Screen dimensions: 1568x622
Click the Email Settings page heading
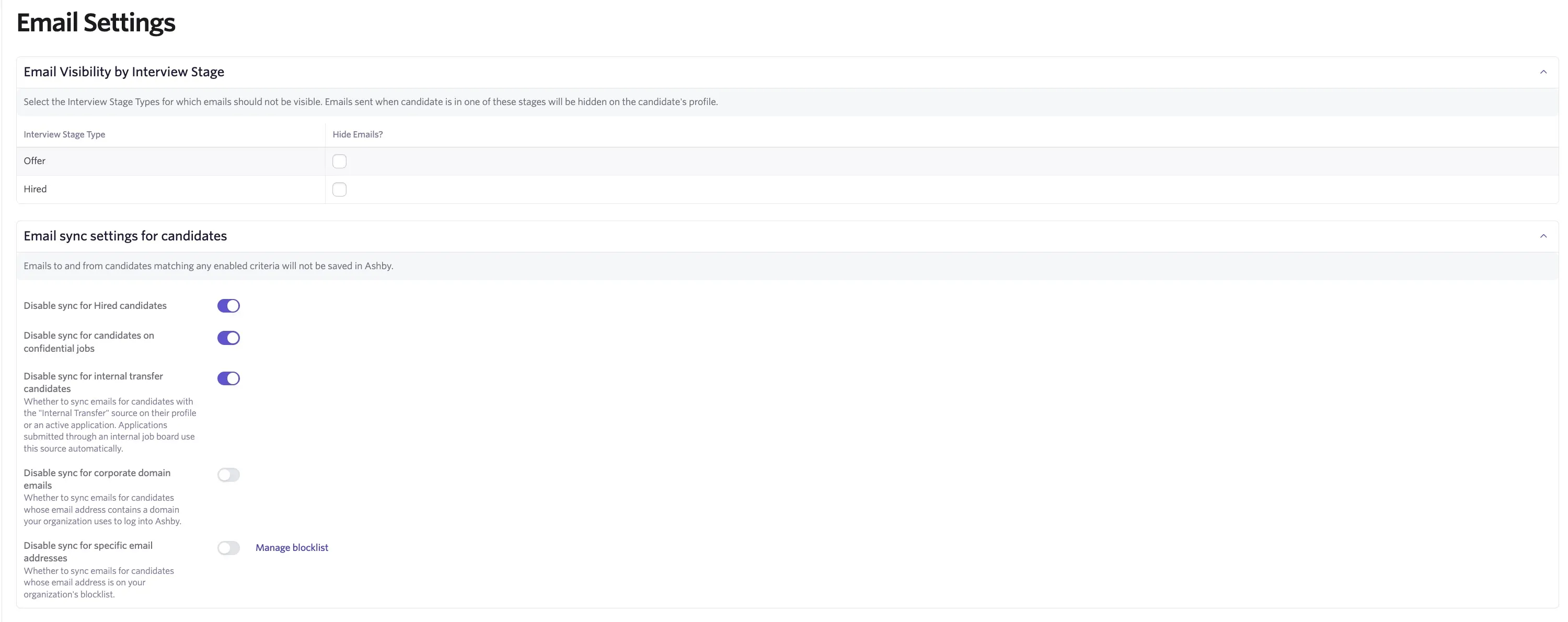96,22
